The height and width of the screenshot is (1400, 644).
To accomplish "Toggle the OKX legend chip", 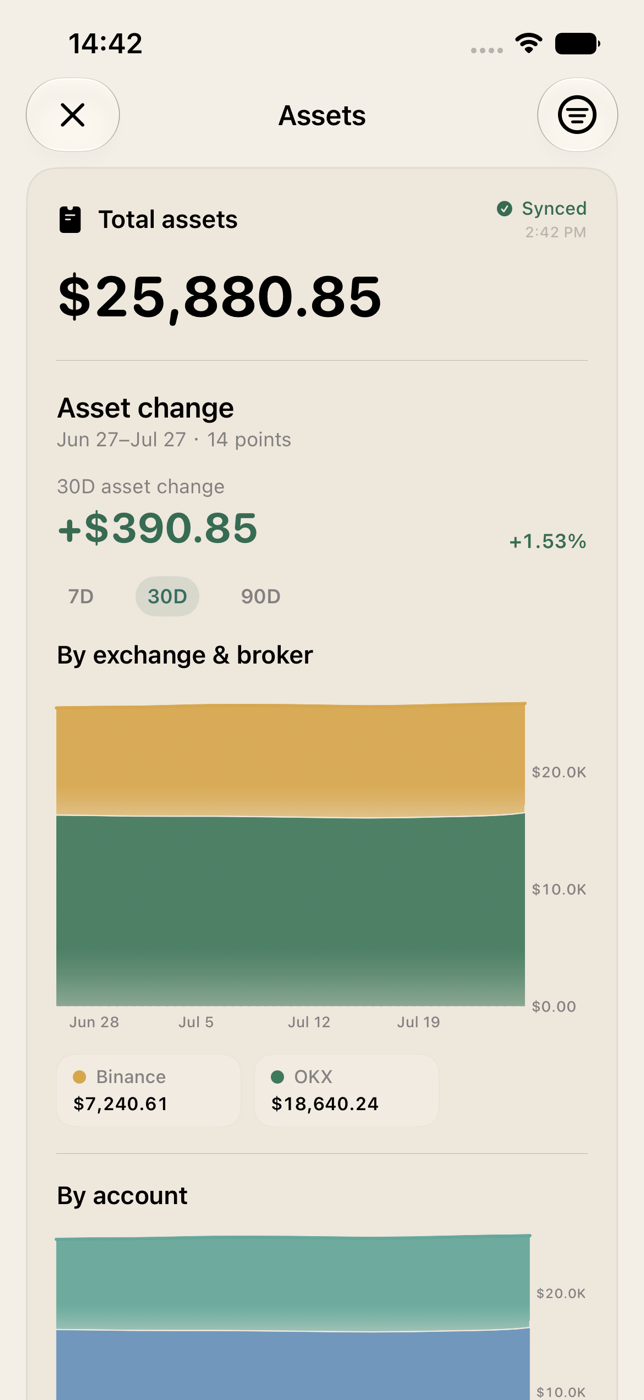I will [x=347, y=1090].
